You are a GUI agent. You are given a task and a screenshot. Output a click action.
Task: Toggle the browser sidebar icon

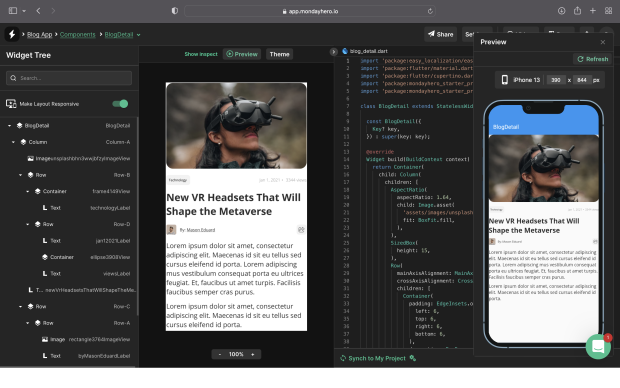(x=13, y=11)
